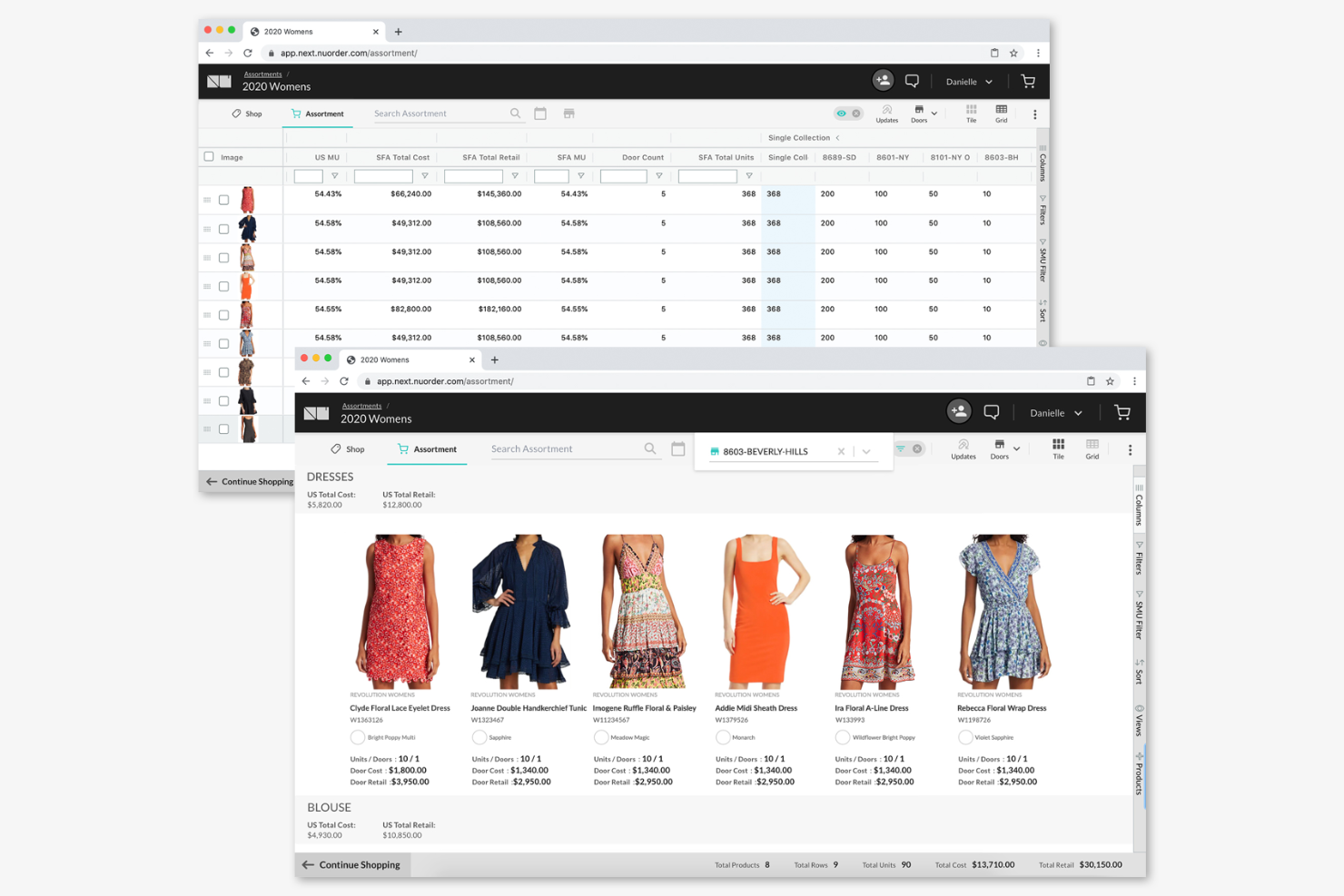Switch to Grid view
Screen dimensions: 1344x896
tap(1092, 448)
